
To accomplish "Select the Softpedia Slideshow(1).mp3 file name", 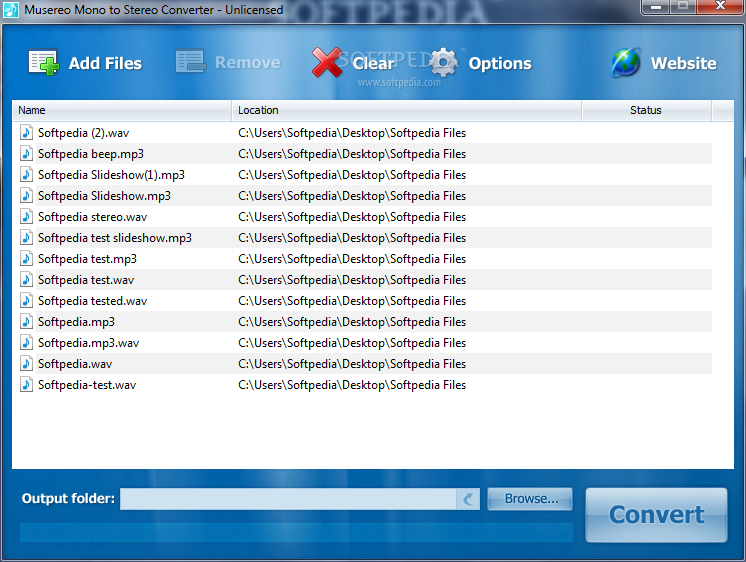I will pyautogui.click(x=111, y=175).
